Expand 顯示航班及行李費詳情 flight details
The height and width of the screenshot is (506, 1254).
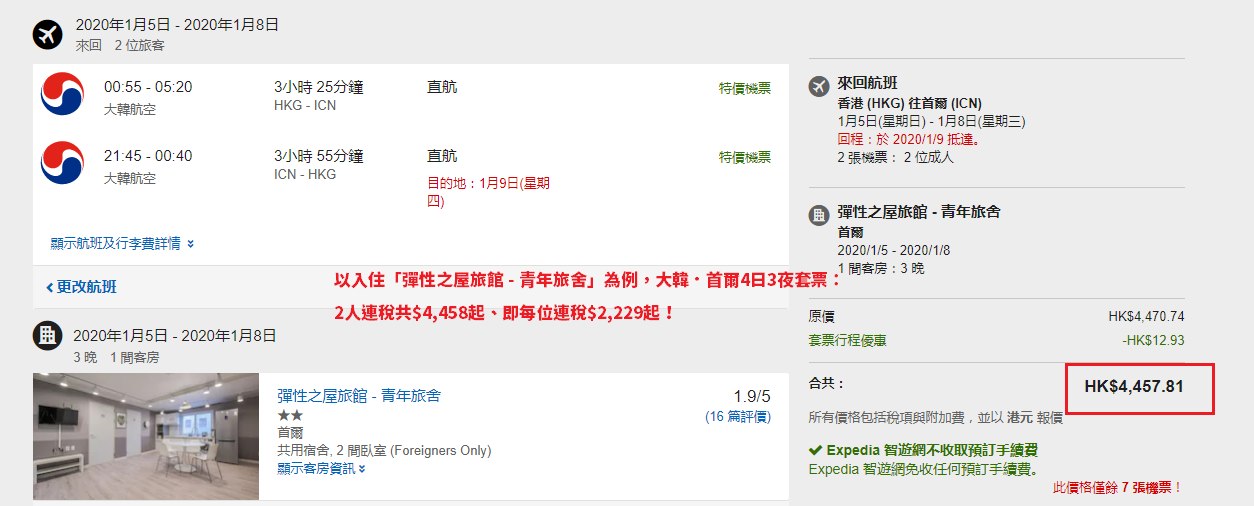pyautogui.click(x=122, y=243)
